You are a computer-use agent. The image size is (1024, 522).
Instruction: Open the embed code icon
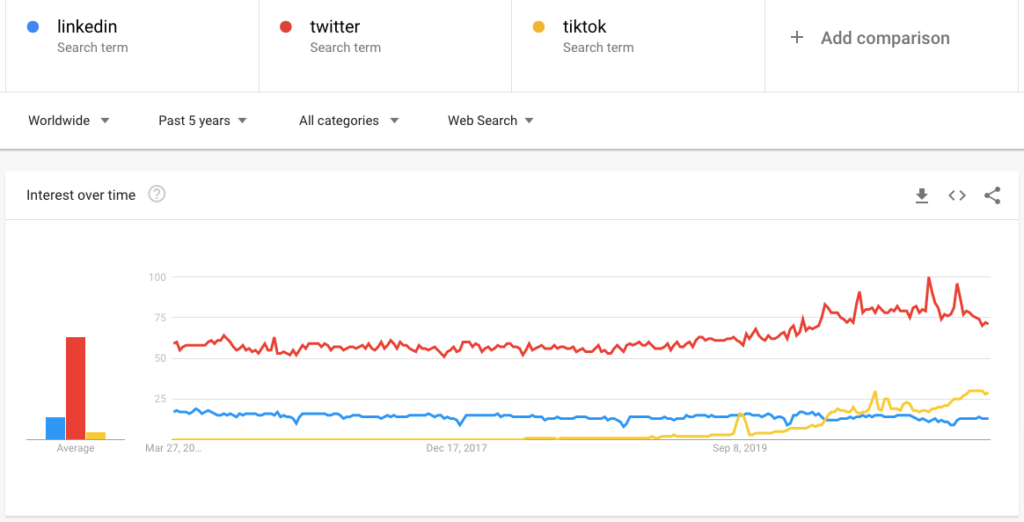[957, 196]
